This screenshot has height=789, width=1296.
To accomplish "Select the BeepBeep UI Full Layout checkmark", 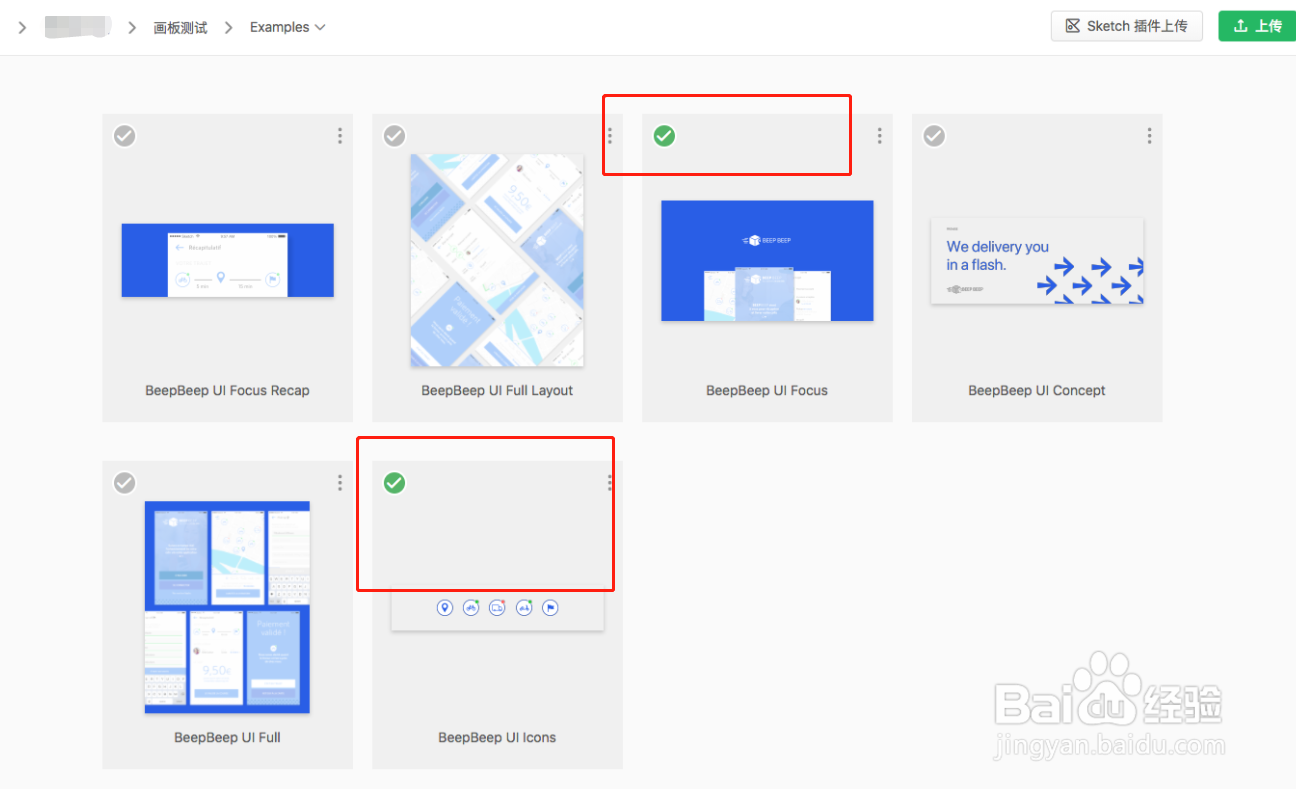I will point(394,136).
